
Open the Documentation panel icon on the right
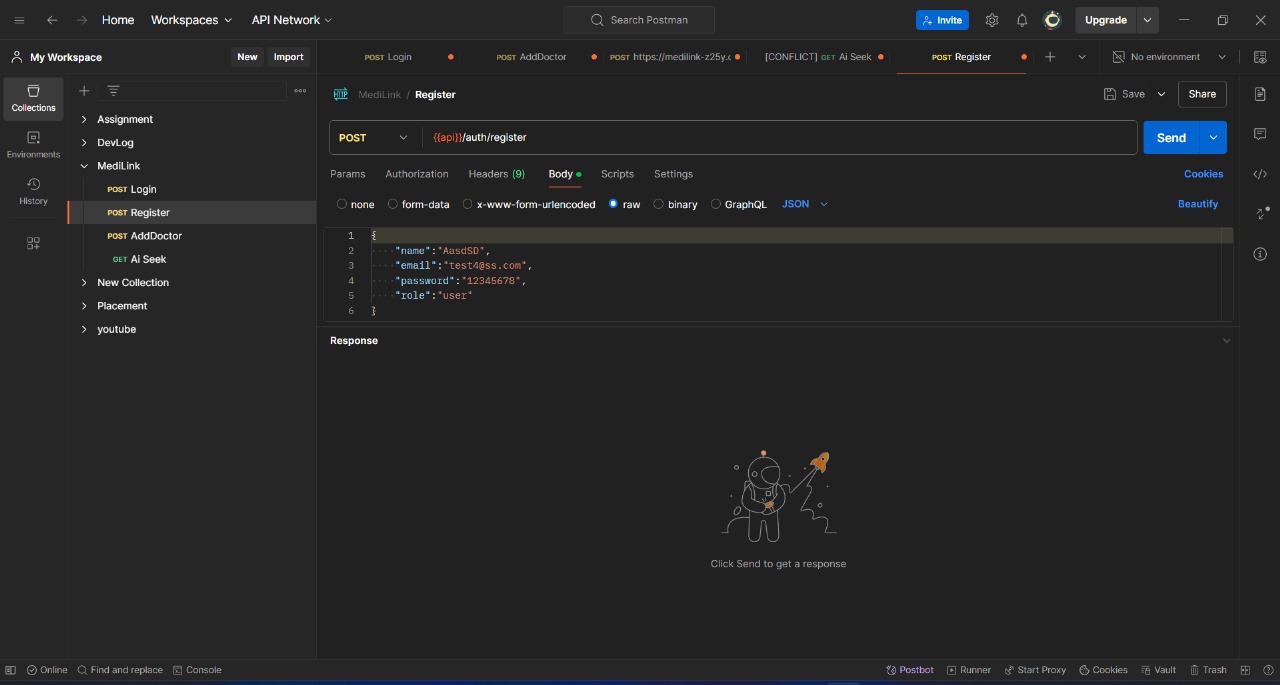pyautogui.click(x=1260, y=93)
